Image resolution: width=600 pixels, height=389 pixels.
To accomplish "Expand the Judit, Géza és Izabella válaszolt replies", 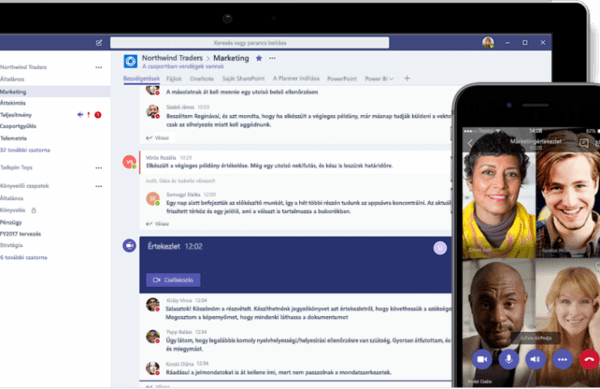I will [x=180, y=181].
